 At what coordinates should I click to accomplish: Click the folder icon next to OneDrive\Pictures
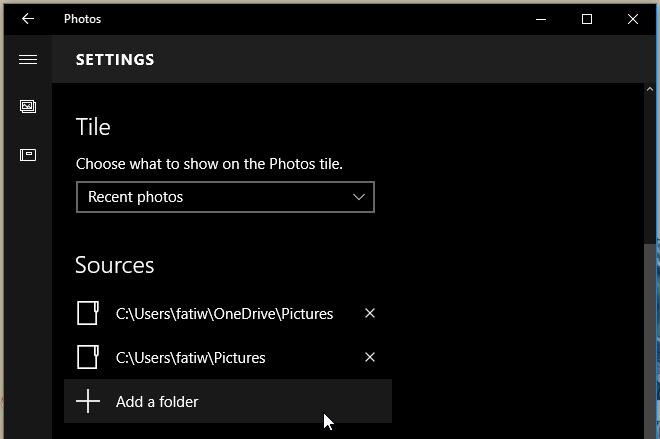[x=88, y=313]
